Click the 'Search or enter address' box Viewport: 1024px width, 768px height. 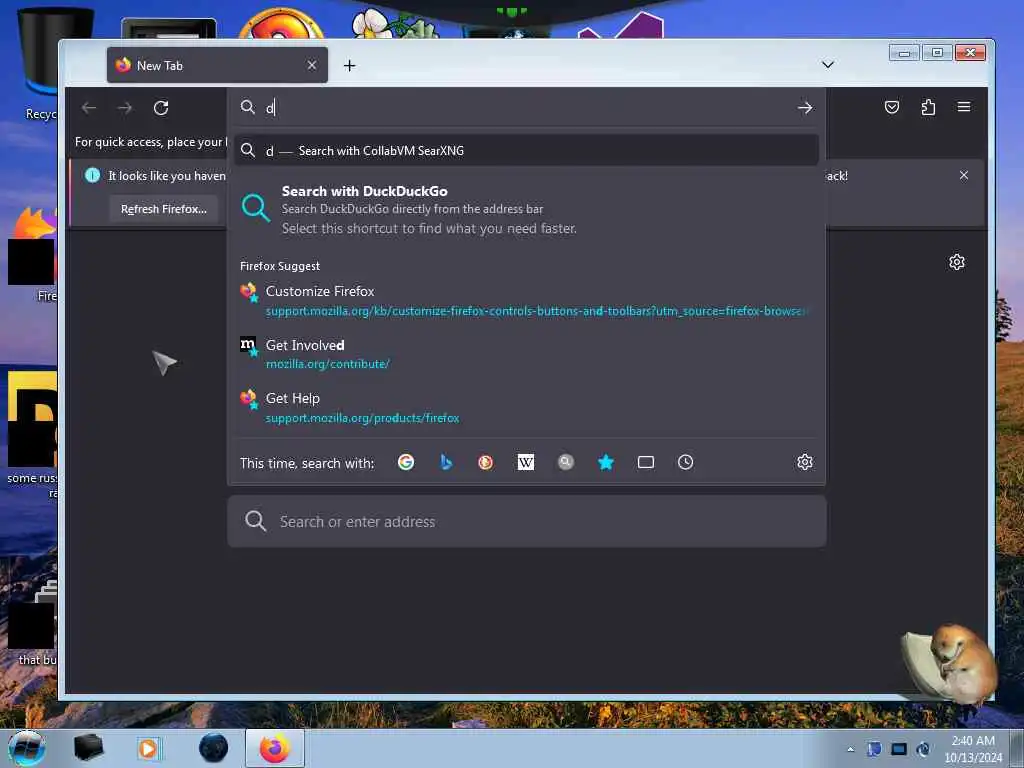tap(526, 521)
